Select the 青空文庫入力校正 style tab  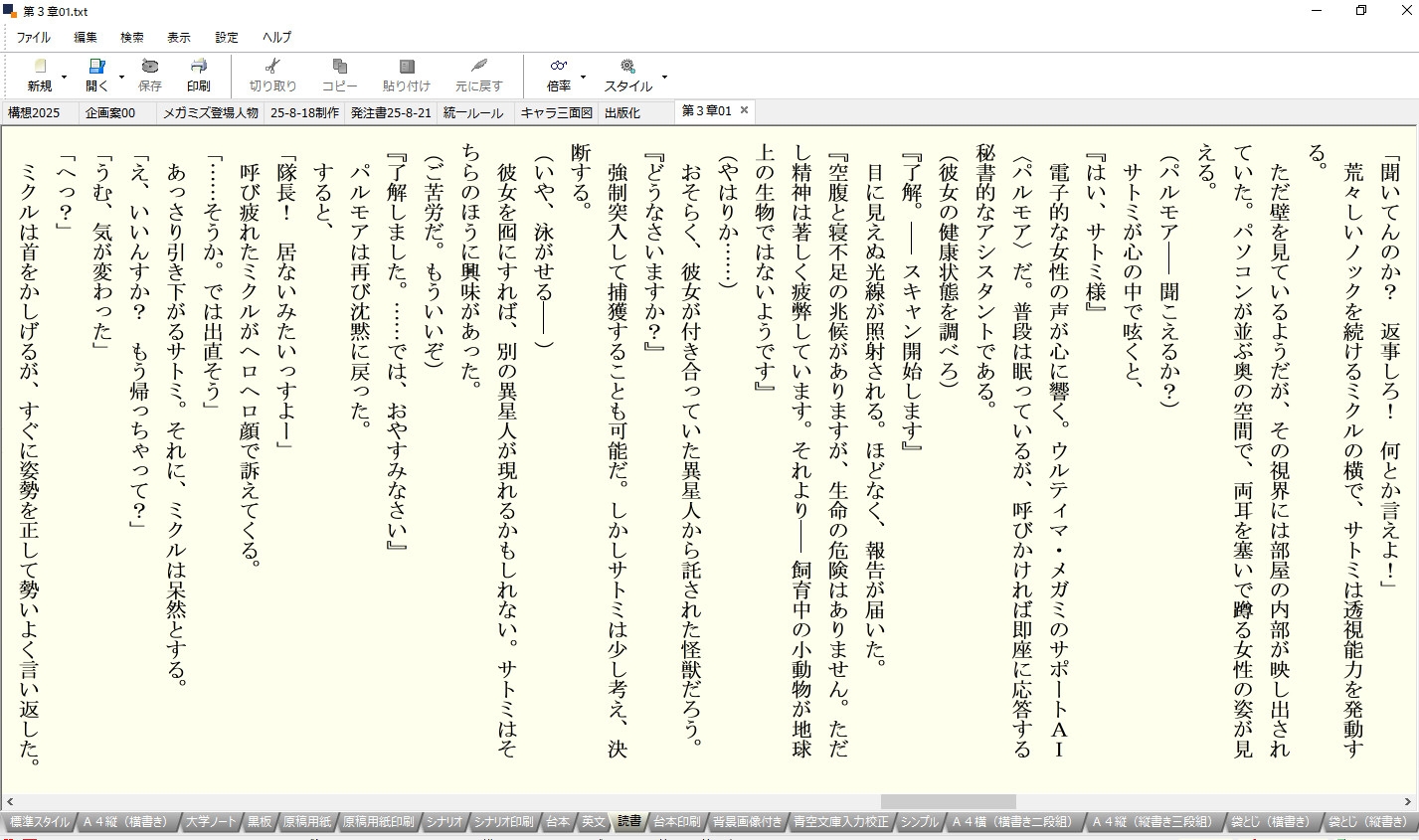pos(840,822)
